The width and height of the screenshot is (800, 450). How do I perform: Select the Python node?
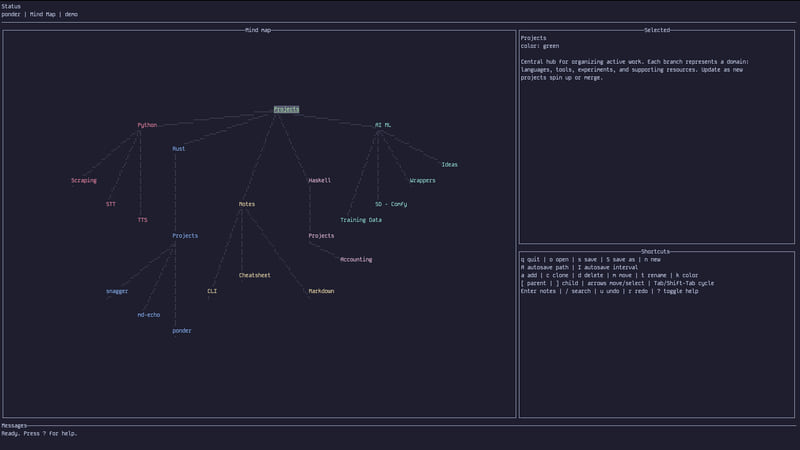[x=147, y=125]
